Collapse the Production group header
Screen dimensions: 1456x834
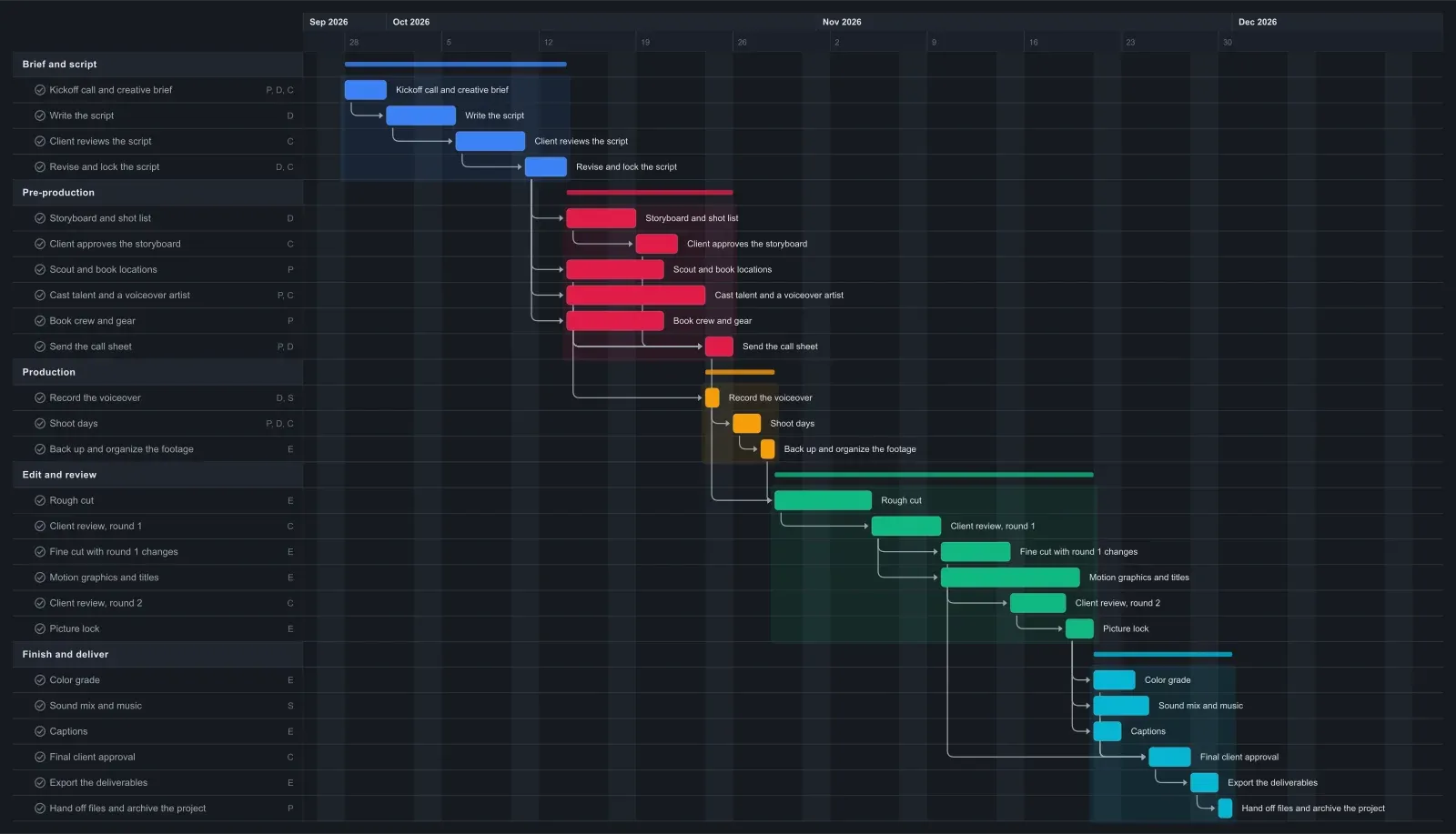(x=157, y=373)
